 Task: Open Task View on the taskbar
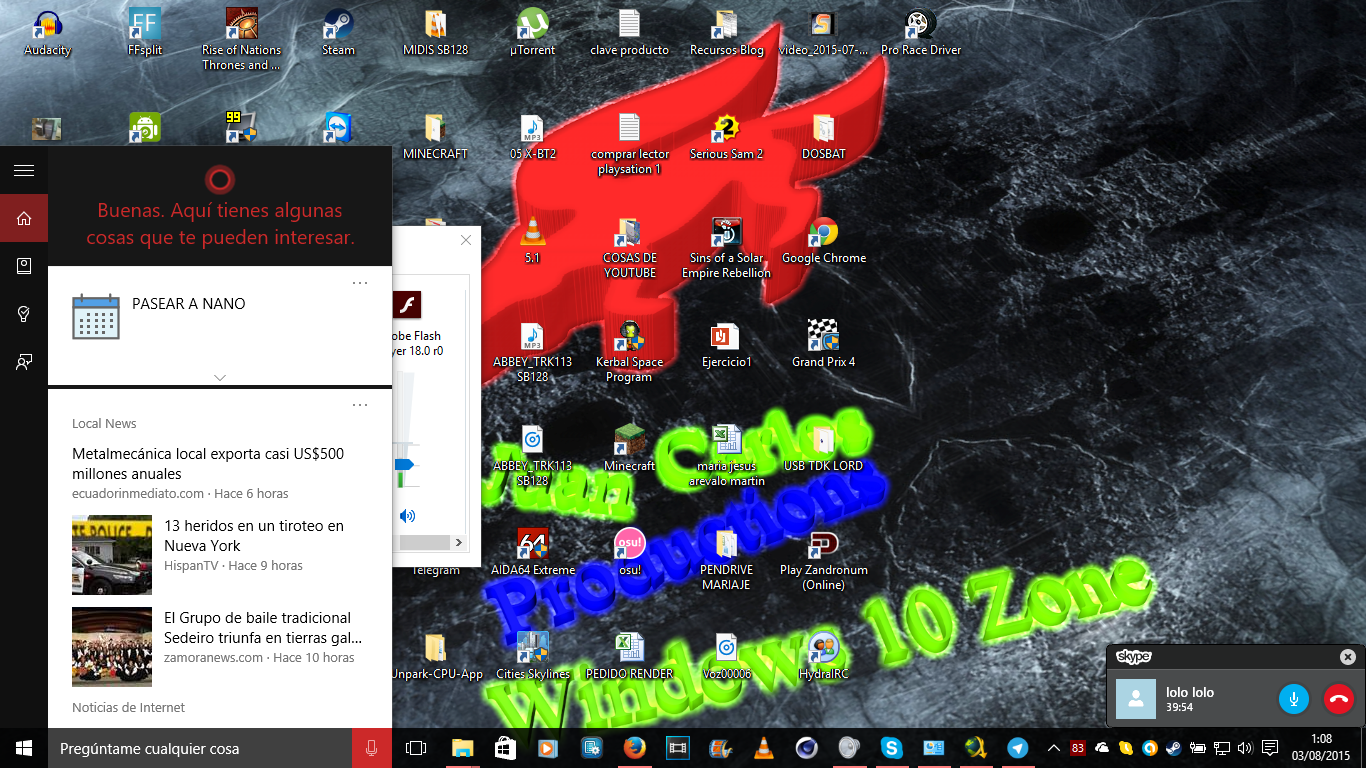click(416, 748)
